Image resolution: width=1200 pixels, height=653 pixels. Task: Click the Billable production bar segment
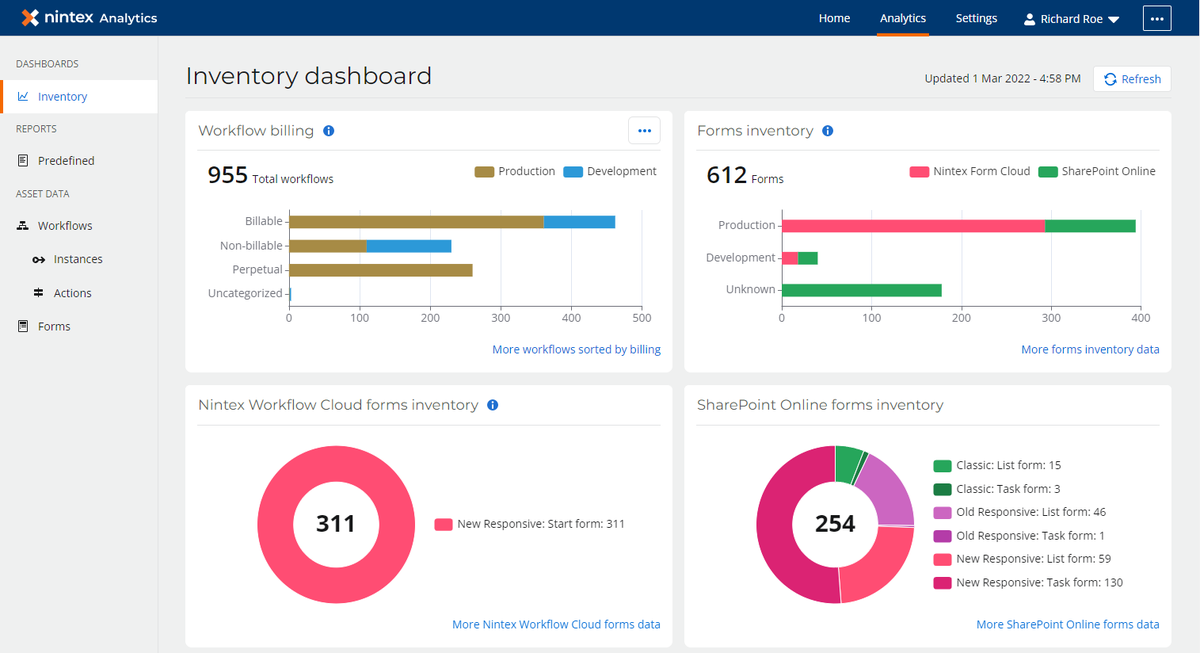tap(416, 222)
